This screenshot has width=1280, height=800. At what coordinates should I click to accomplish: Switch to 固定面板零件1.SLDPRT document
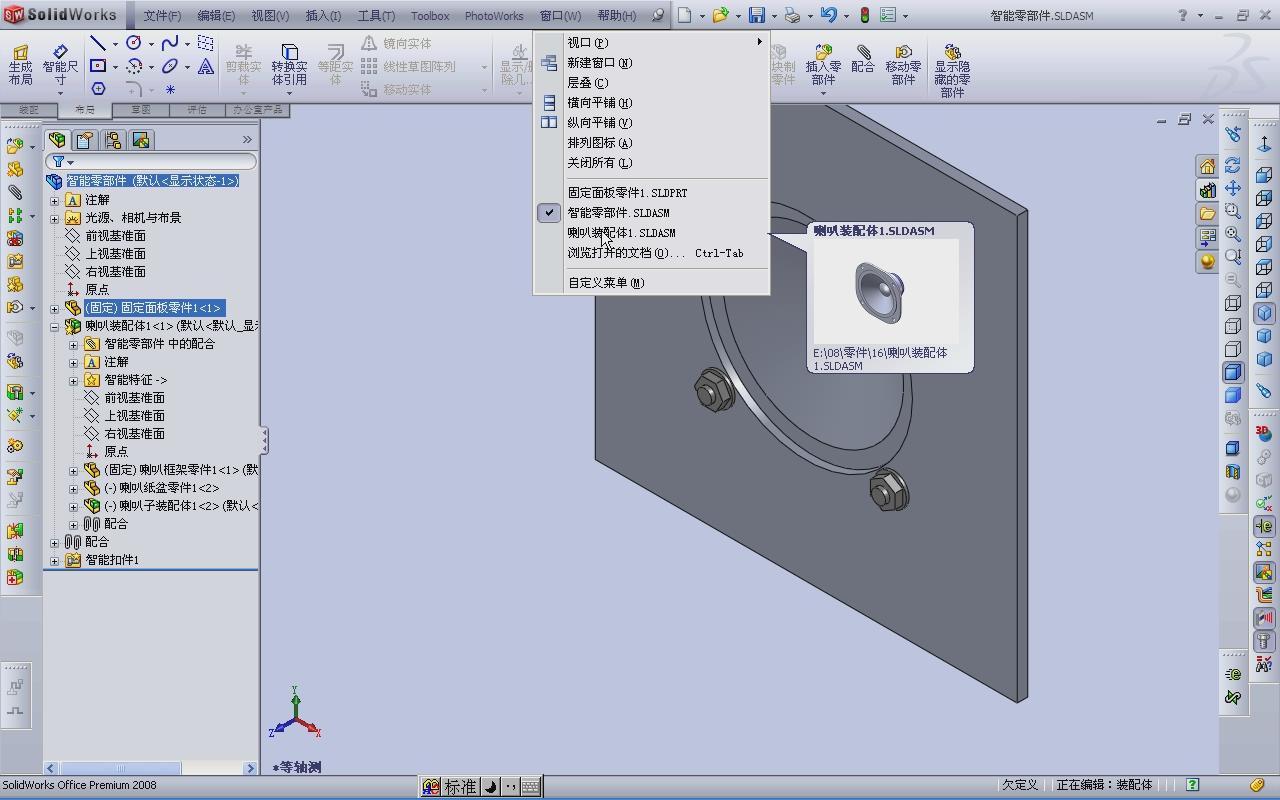click(652, 193)
